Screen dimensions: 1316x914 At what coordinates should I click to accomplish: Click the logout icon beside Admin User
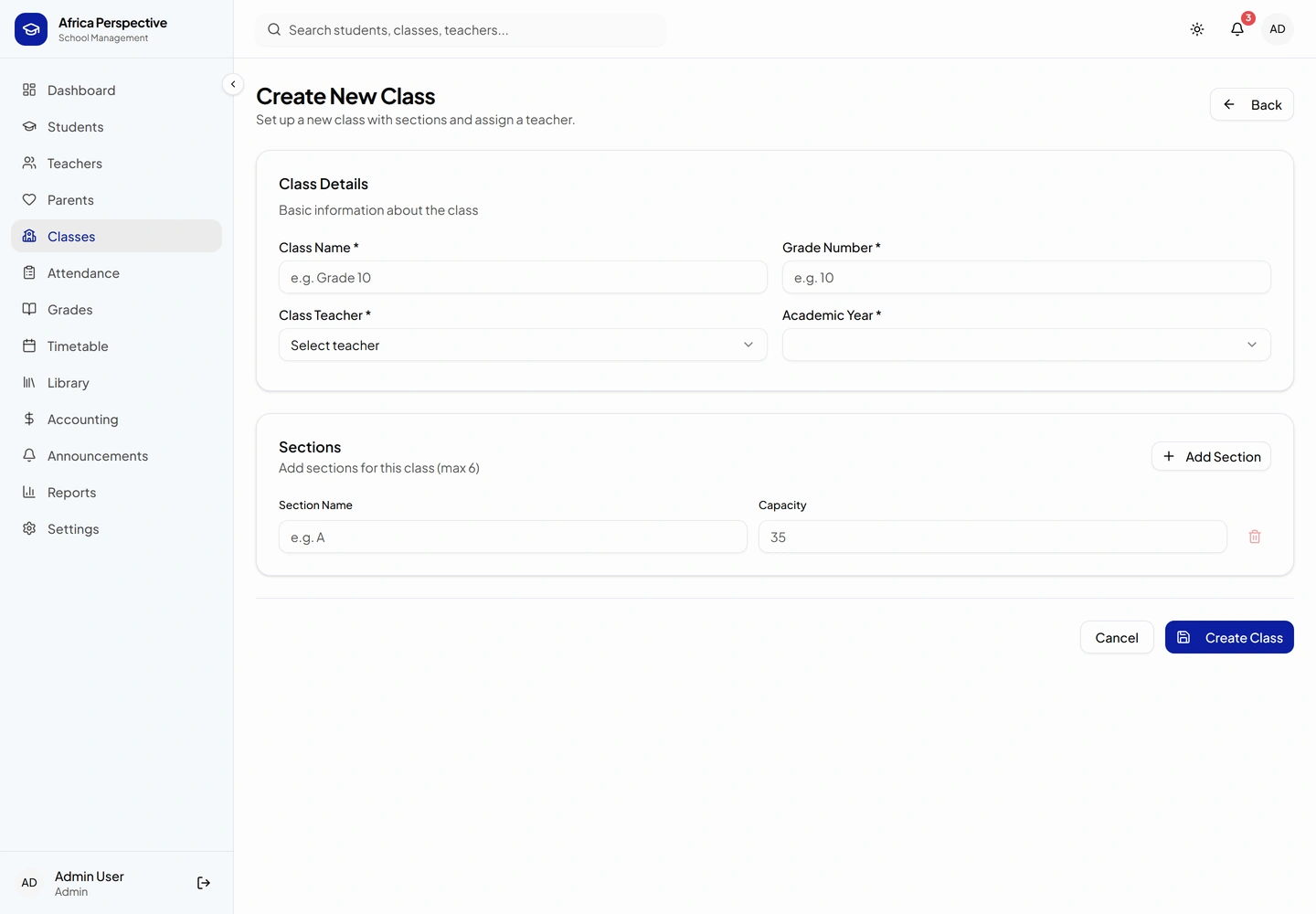204,883
